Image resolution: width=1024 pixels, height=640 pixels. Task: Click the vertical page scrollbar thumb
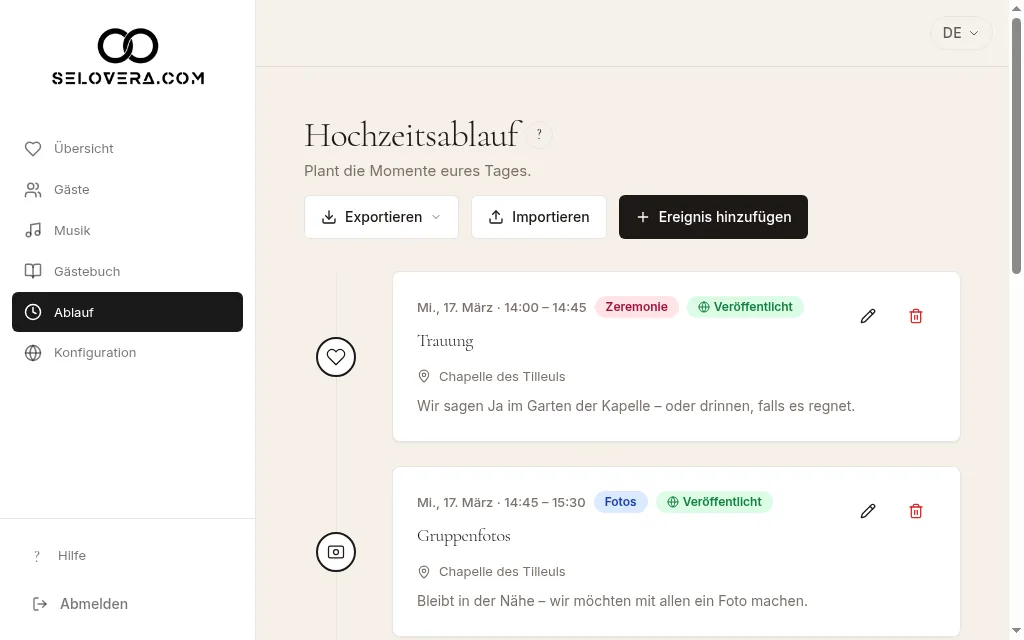coord(1016,146)
